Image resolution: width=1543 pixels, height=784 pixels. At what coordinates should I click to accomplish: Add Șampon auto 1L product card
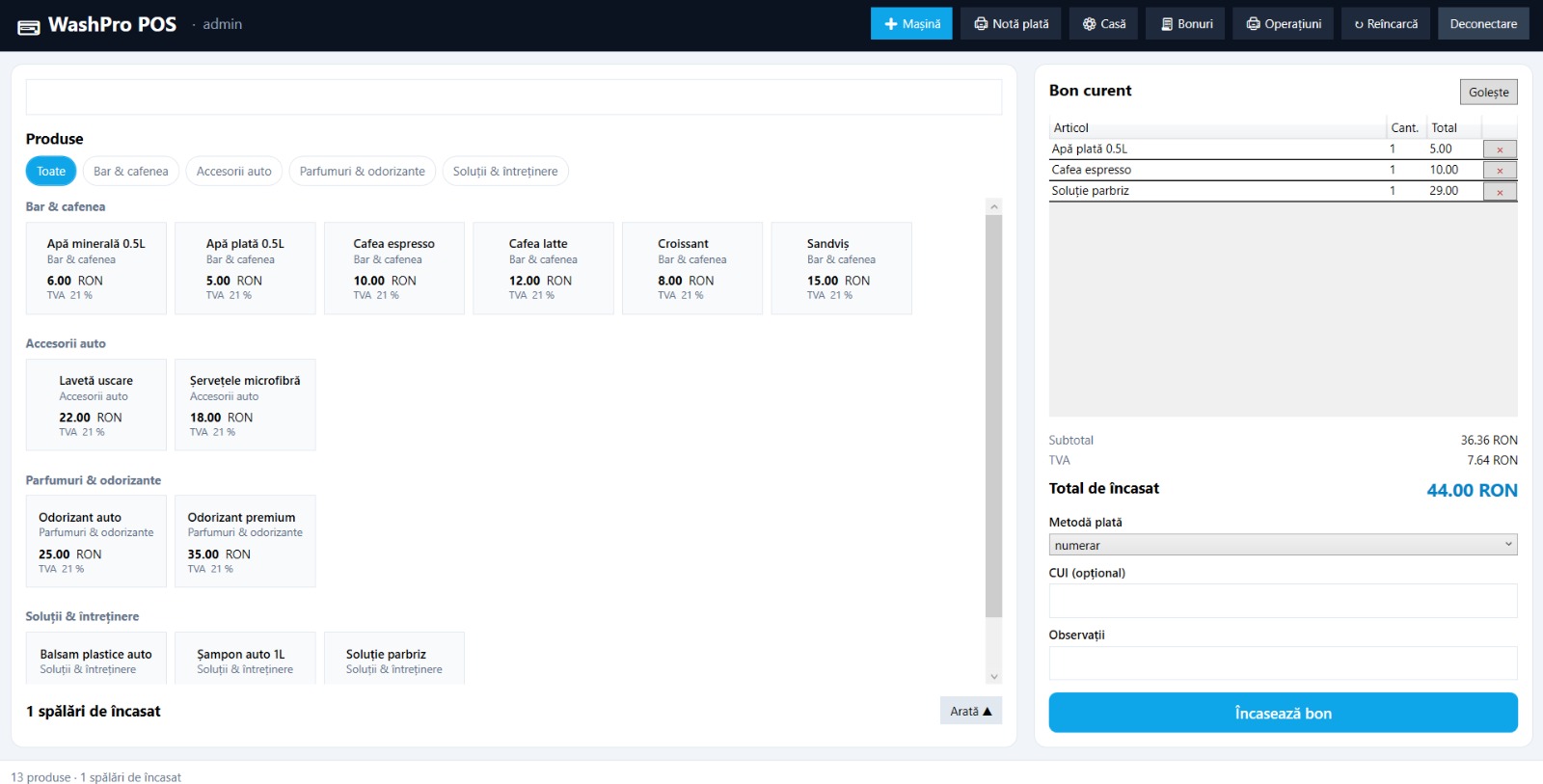[245, 659]
